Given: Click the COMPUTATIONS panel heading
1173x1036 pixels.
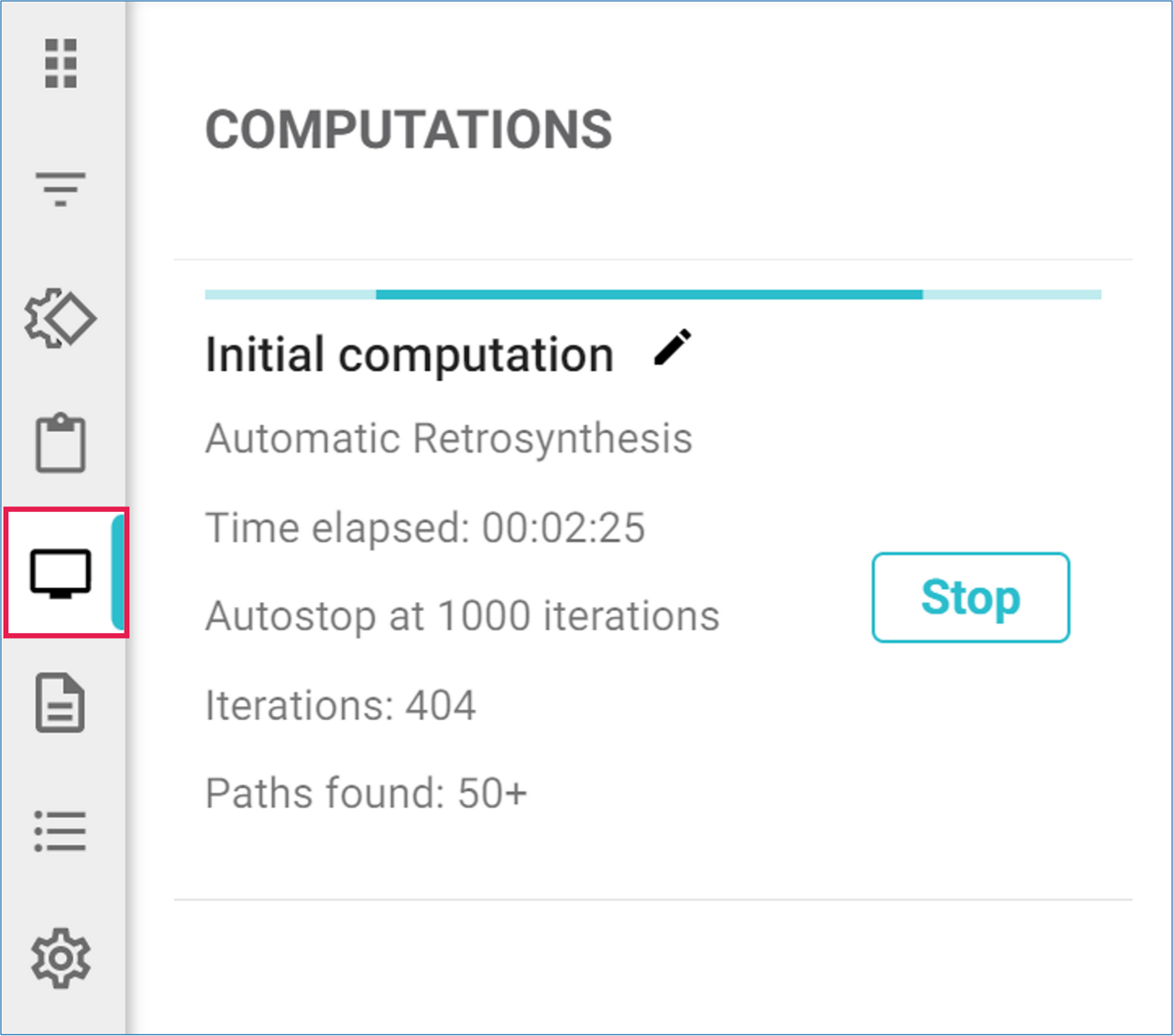Looking at the screenshot, I should click(x=409, y=129).
